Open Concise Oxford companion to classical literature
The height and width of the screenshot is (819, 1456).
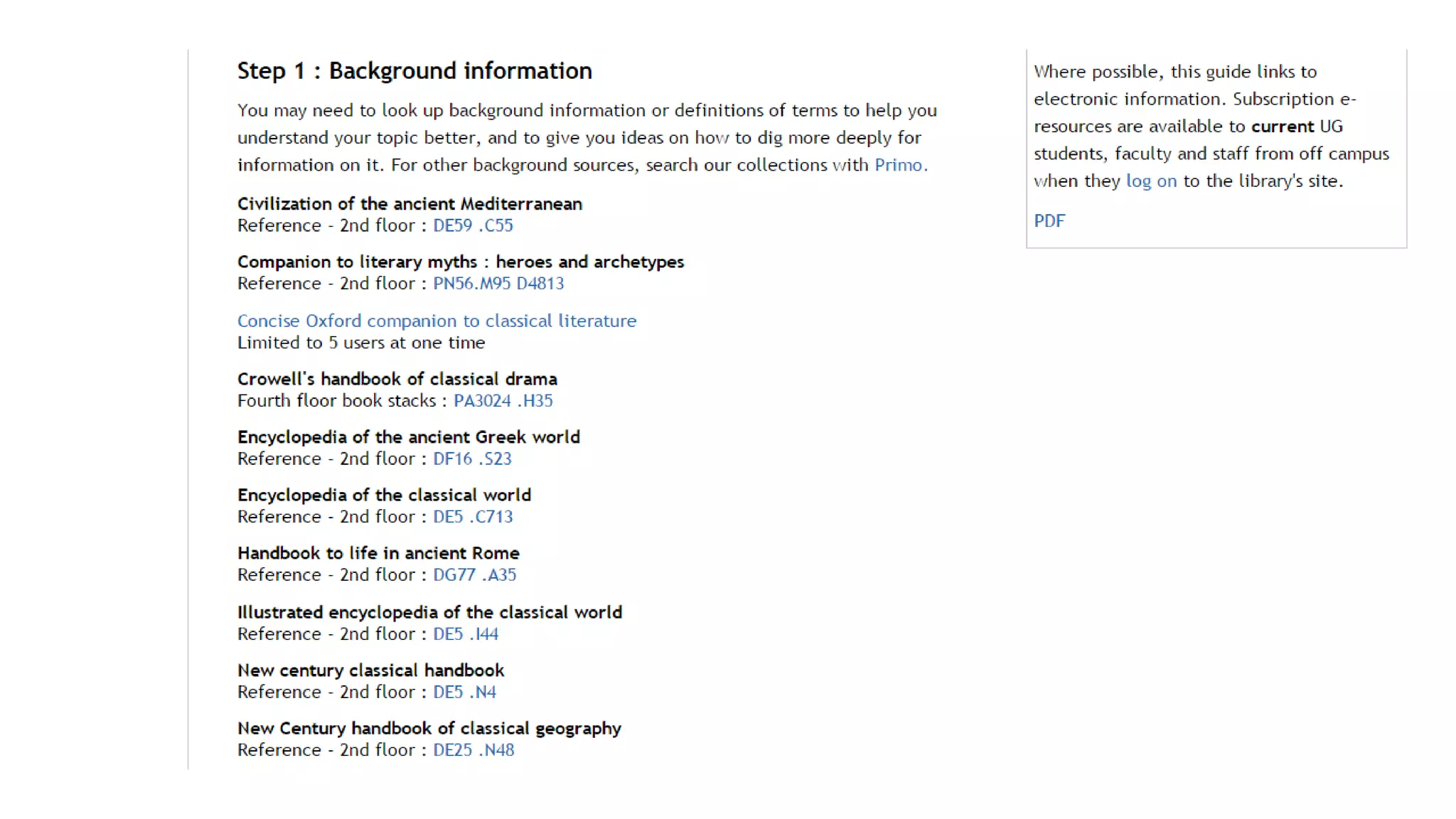click(x=437, y=321)
